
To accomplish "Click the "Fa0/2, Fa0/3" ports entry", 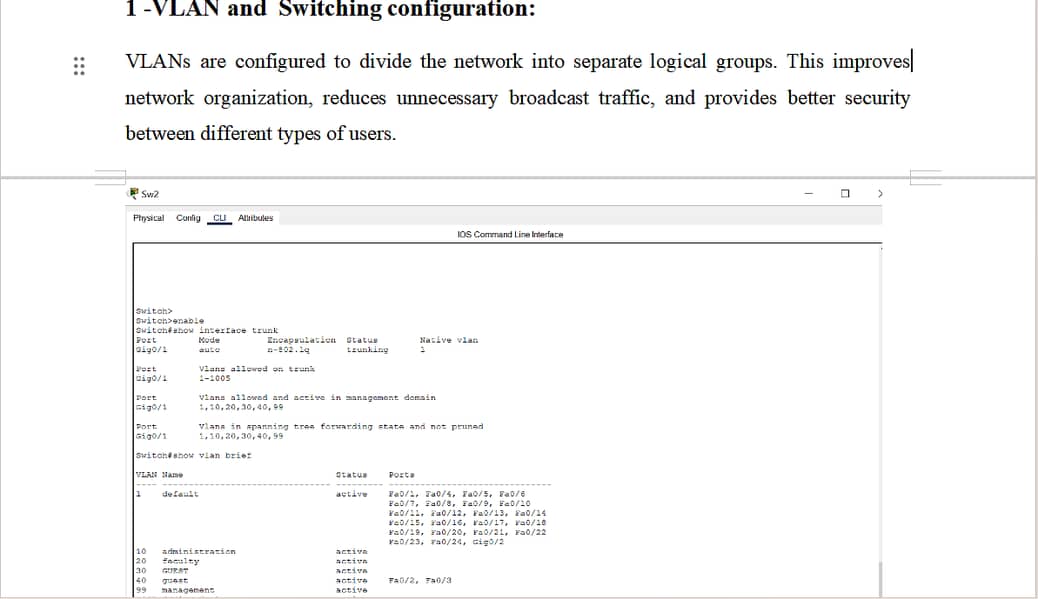I will (x=420, y=580).
